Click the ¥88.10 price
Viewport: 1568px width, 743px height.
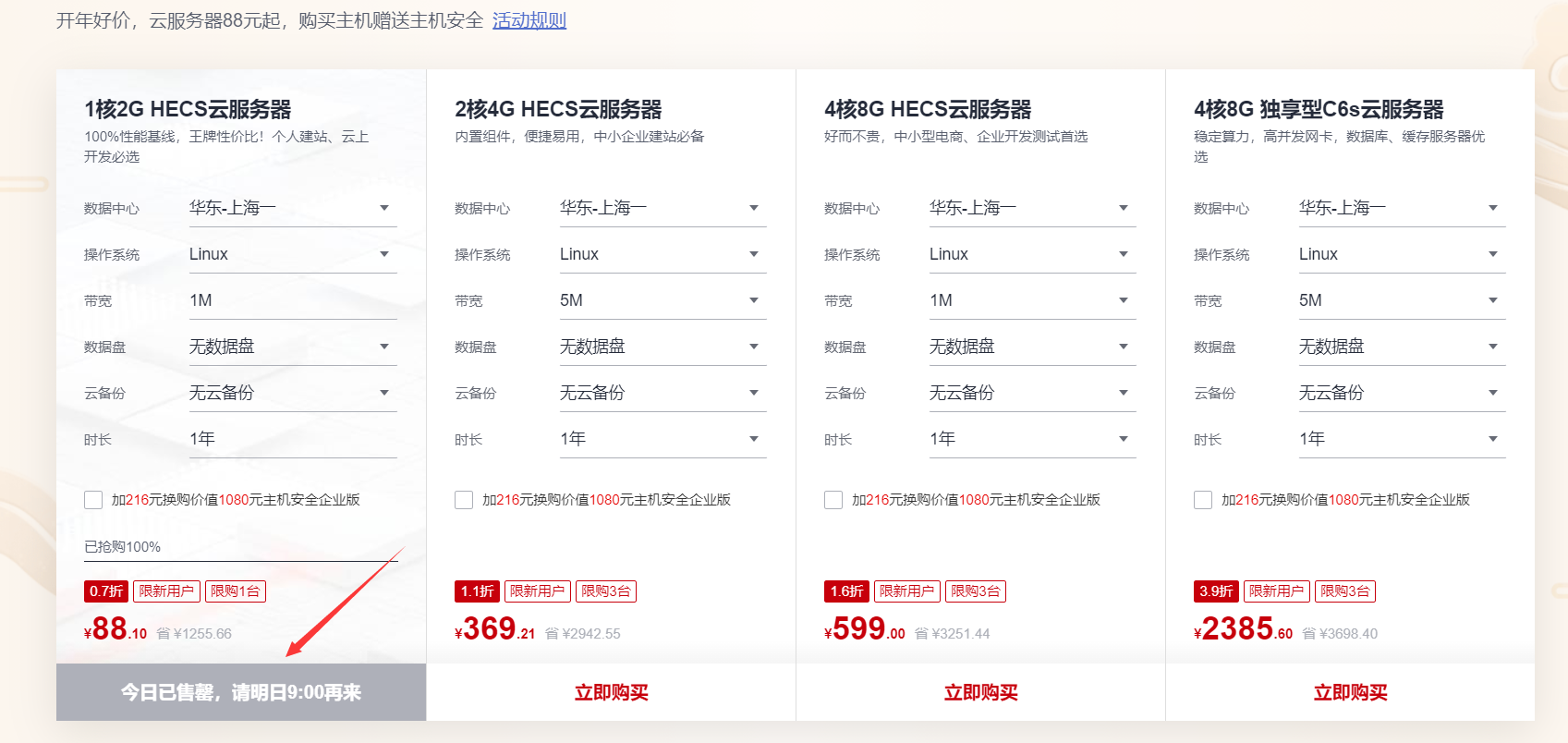click(115, 629)
